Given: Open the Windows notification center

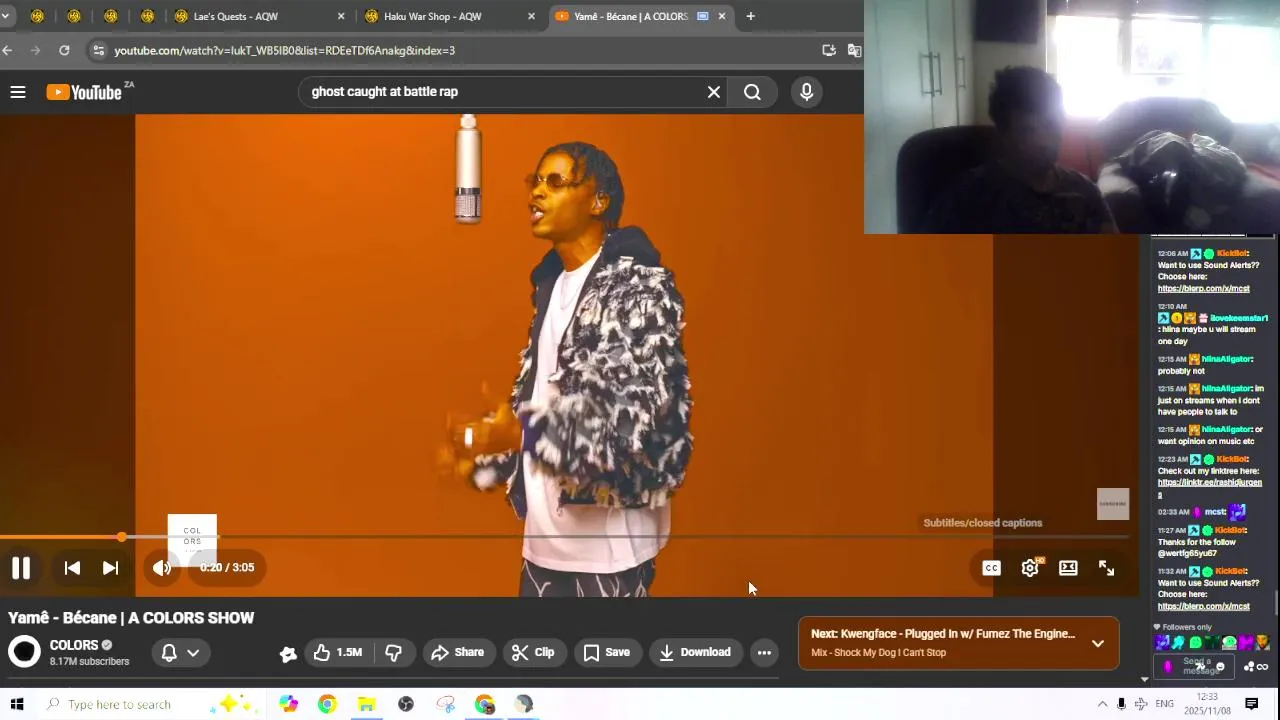Looking at the screenshot, I should click(x=1251, y=704).
